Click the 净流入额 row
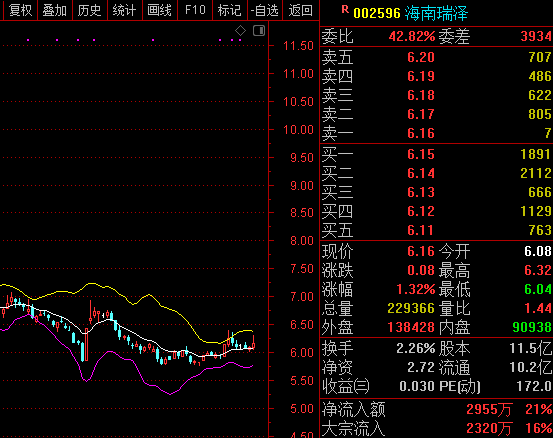 pyautogui.click(x=436, y=409)
